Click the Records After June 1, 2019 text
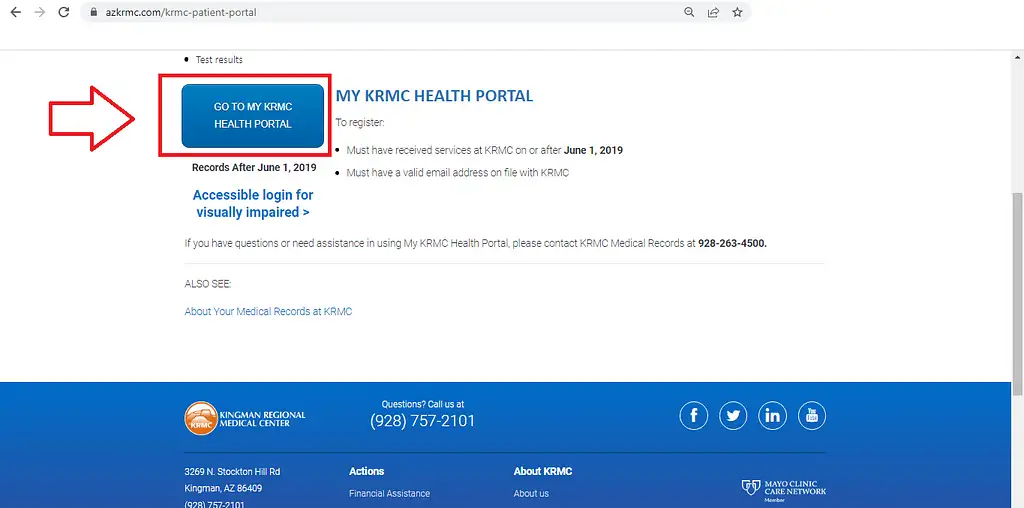Viewport: 1024px width, 508px height. click(254, 168)
